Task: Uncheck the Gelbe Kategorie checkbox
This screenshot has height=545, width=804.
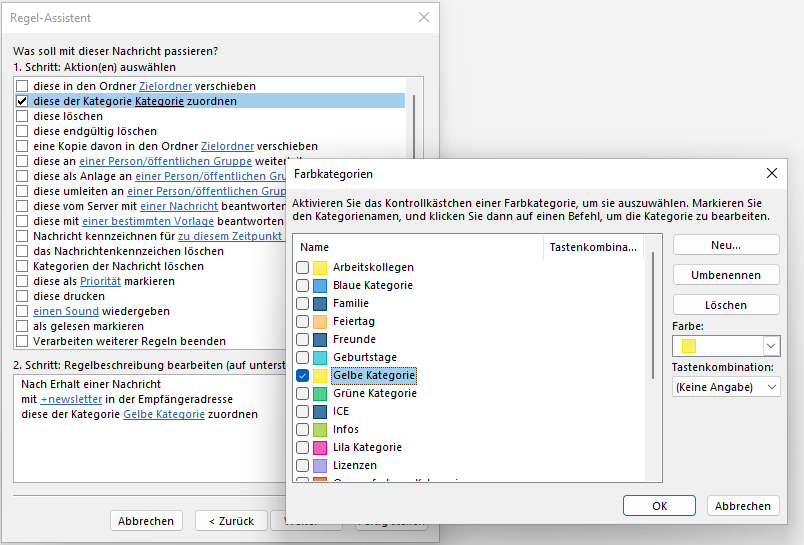Action: click(x=303, y=376)
